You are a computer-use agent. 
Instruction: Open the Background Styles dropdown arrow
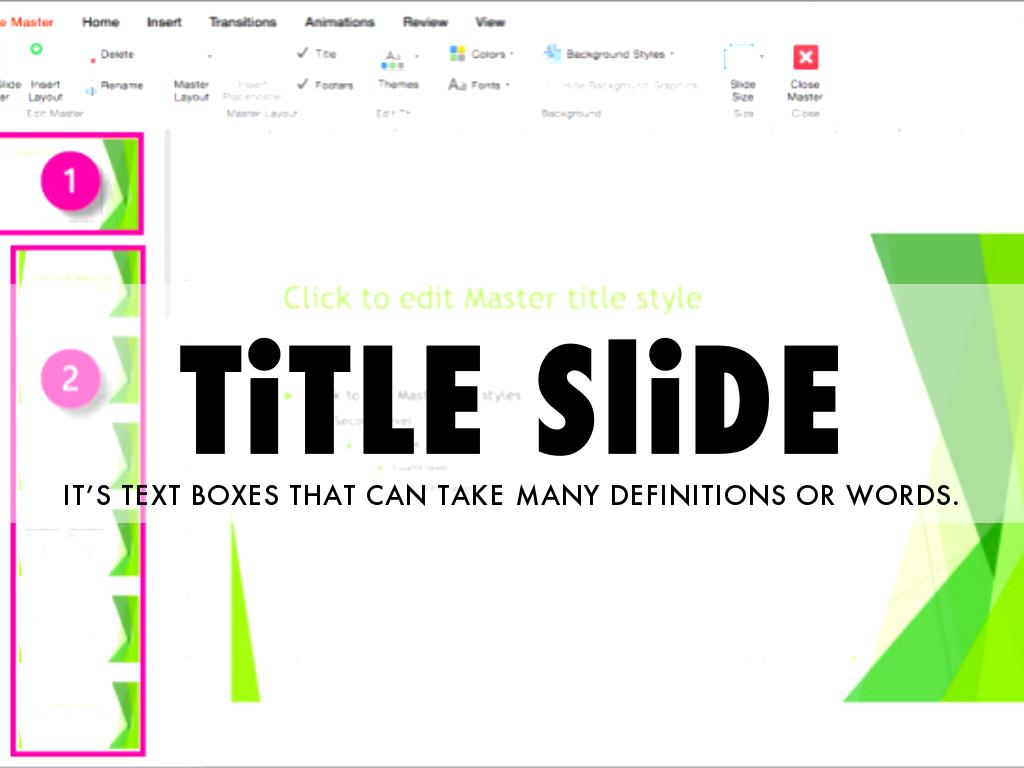672,55
